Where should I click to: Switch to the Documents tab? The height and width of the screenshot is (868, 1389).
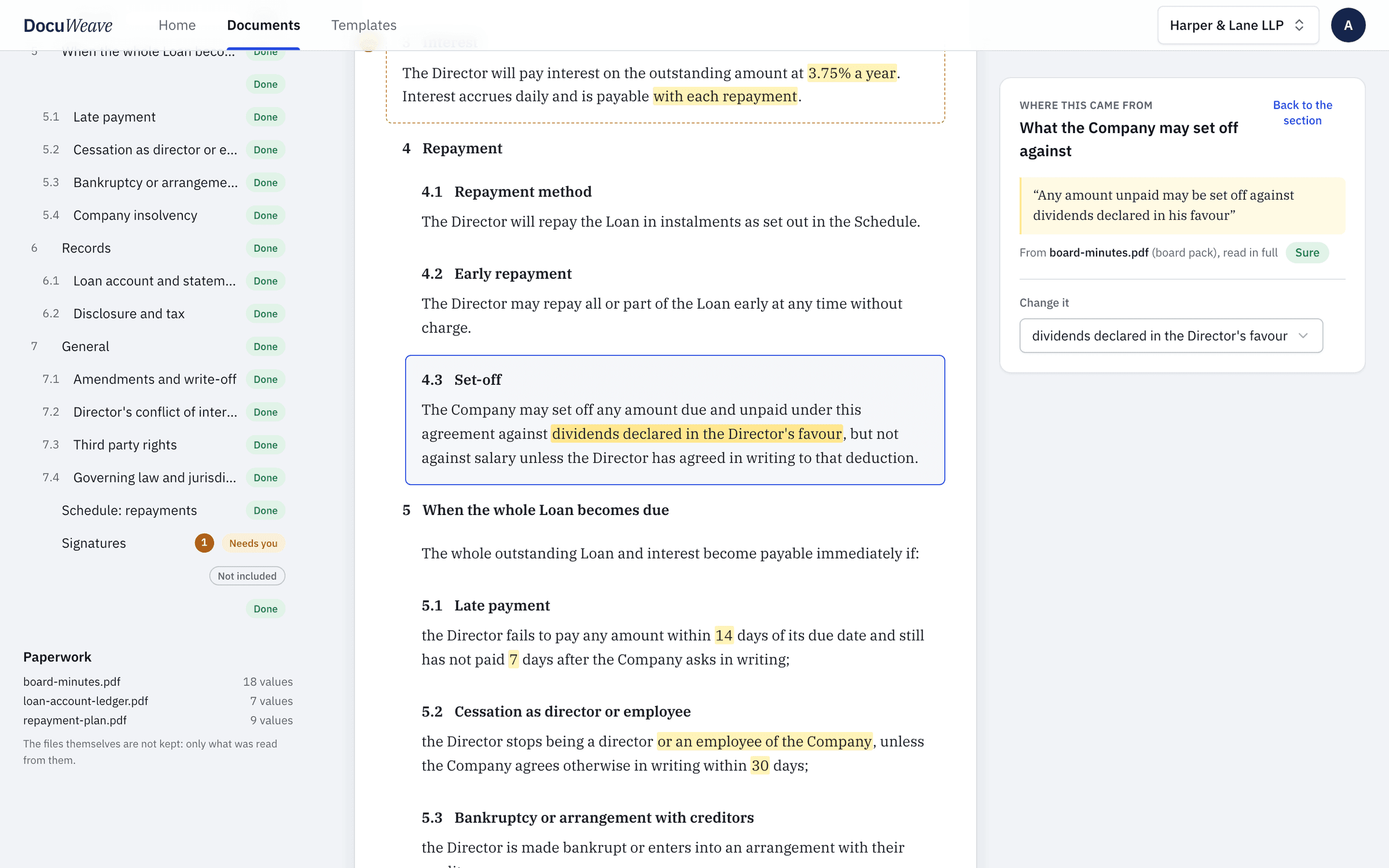(x=263, y=25)
